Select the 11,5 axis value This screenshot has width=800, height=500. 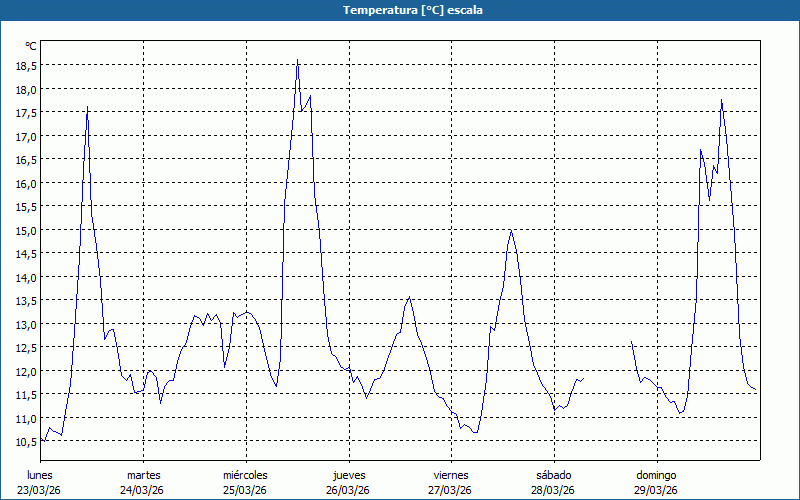(x=26, y=394)
